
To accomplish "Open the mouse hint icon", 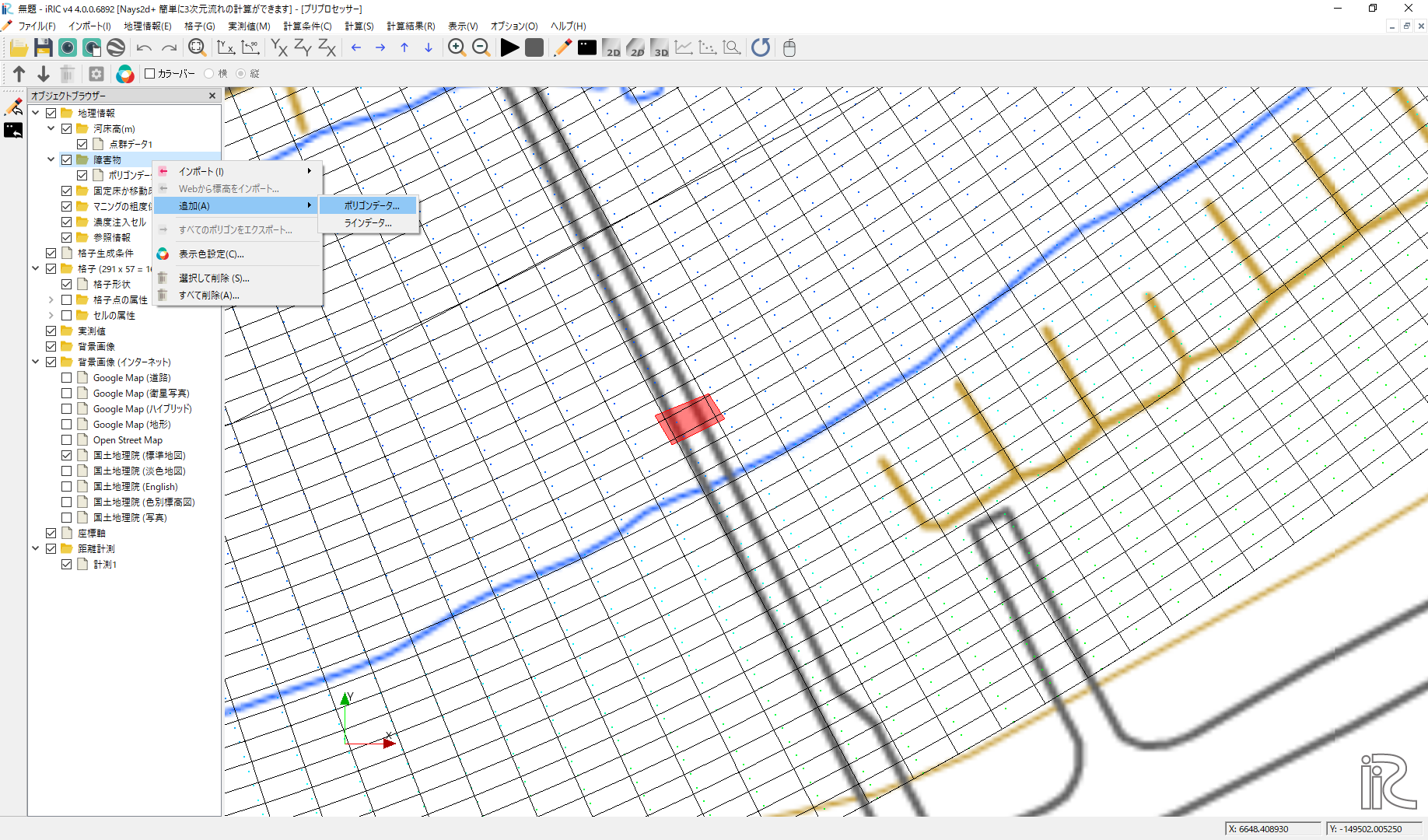I will pyautogui.click(x=789, y=48).
